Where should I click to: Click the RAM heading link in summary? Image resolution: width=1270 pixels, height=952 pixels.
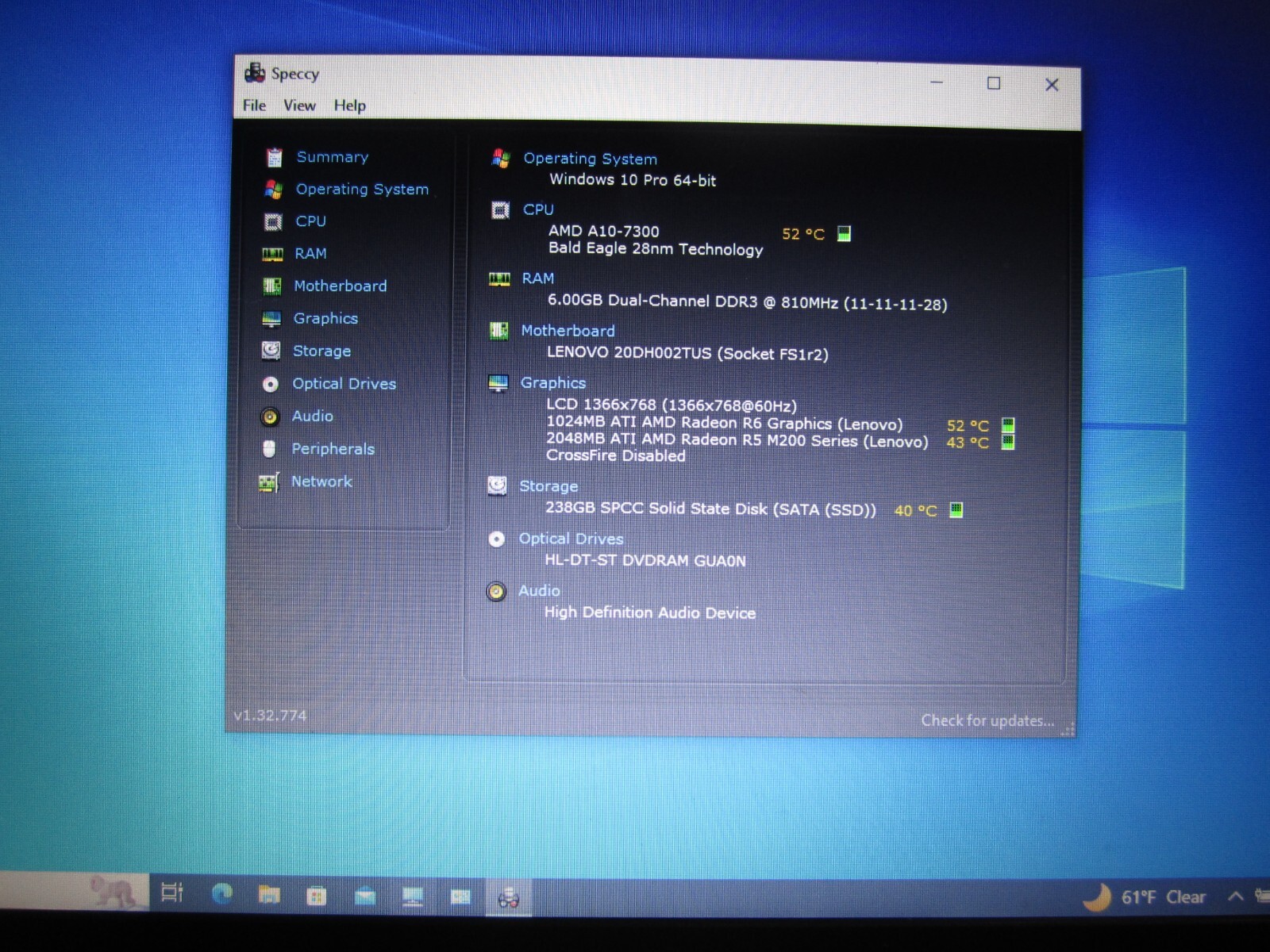coord(537,278)
